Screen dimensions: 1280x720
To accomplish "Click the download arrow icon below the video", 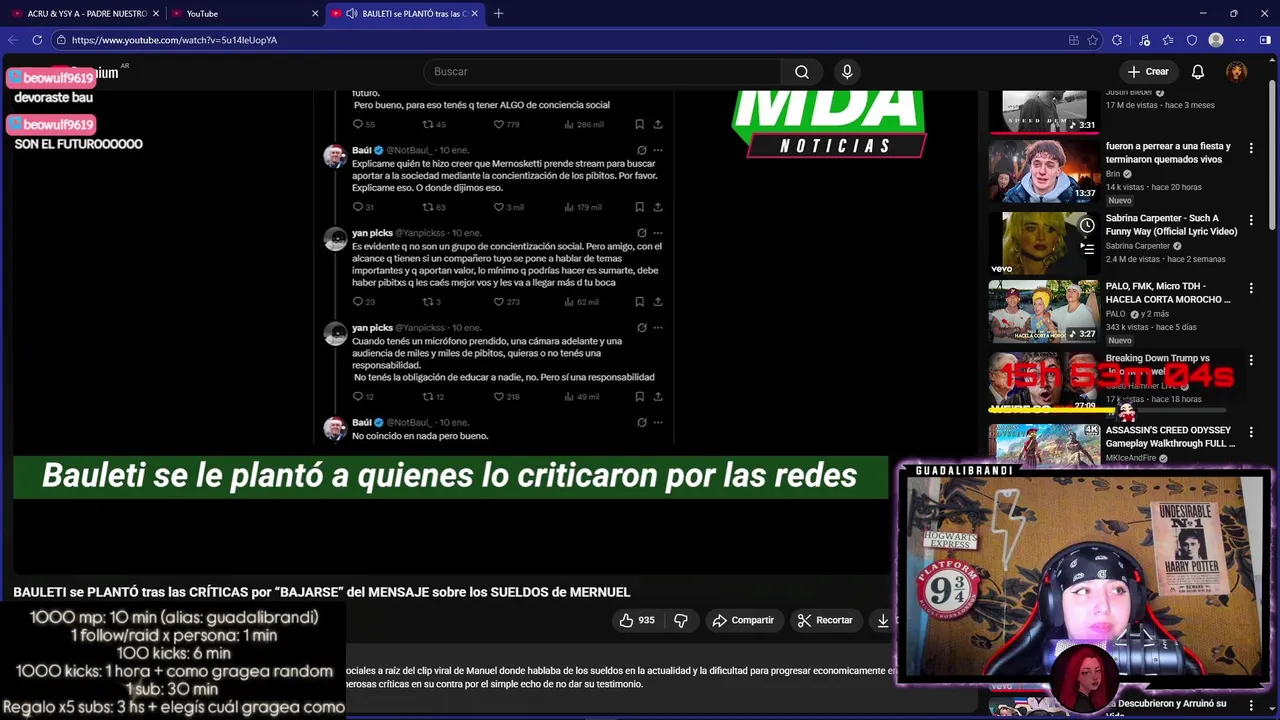I will pyautogui.click(x=883, y=620).
